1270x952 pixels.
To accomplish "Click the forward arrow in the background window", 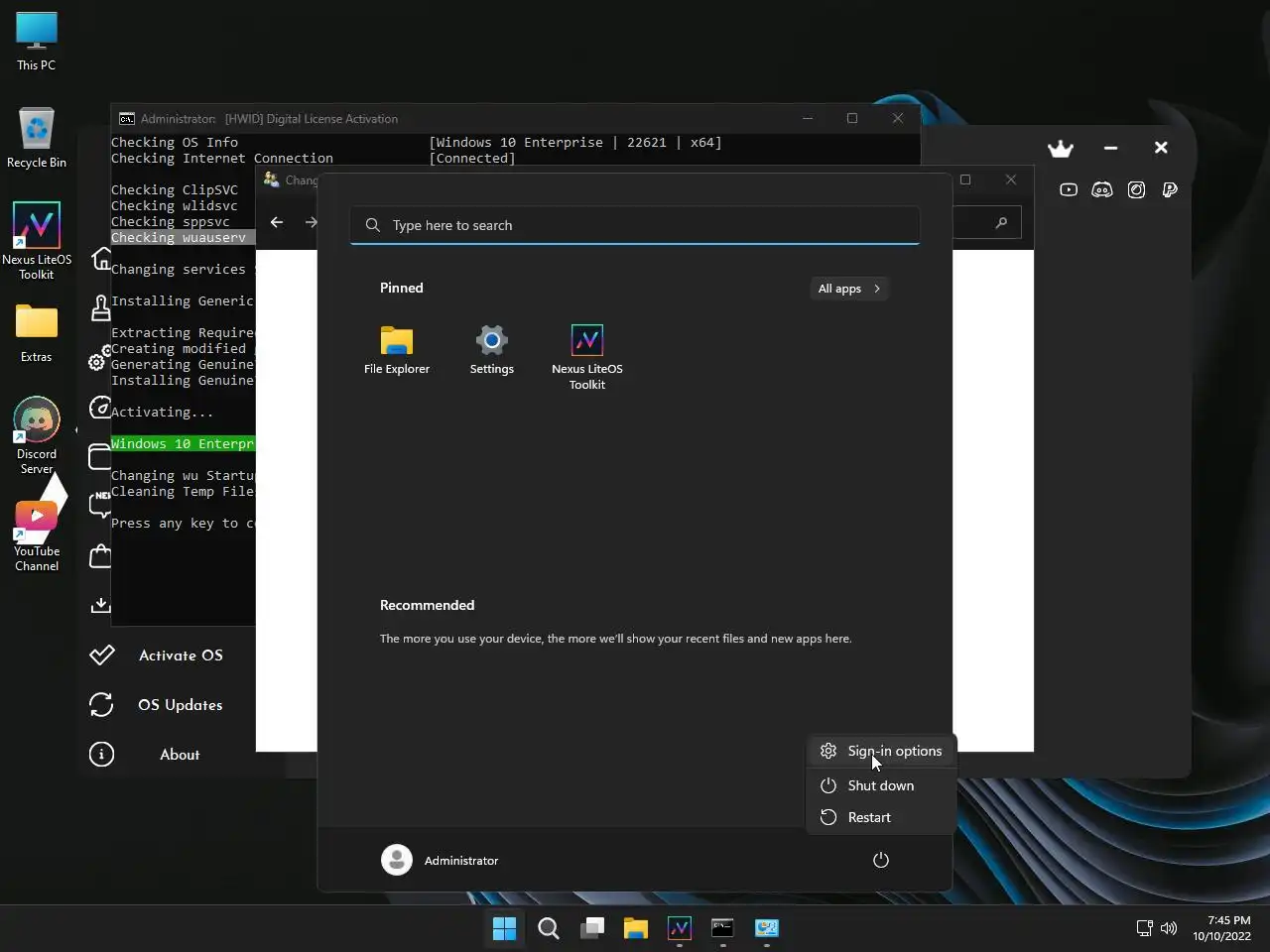I will pyautogui.click(x=311, y=222).
